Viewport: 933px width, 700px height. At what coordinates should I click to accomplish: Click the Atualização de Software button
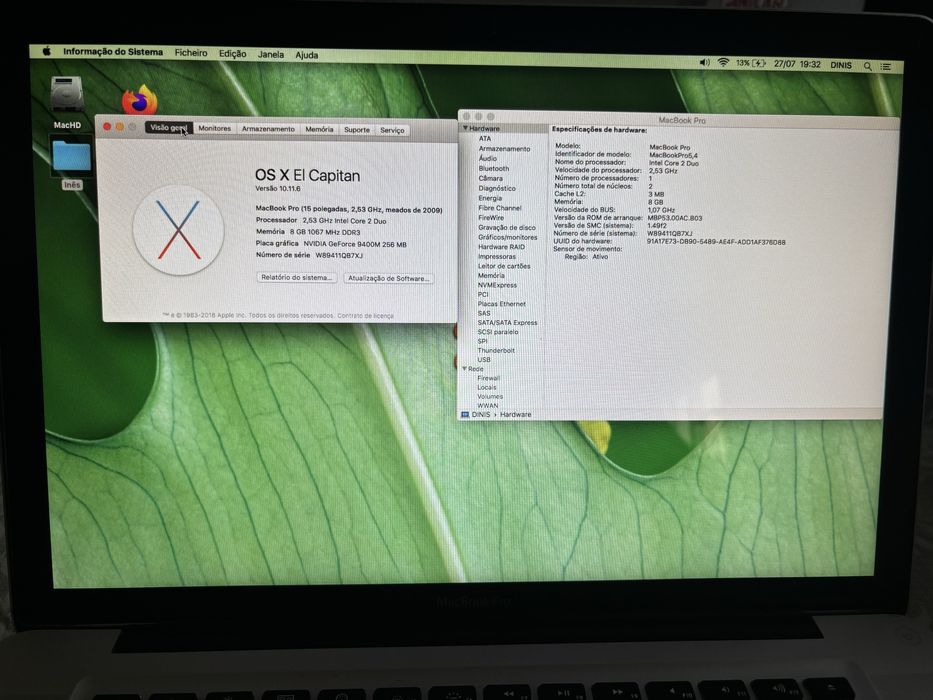point(389,278)
